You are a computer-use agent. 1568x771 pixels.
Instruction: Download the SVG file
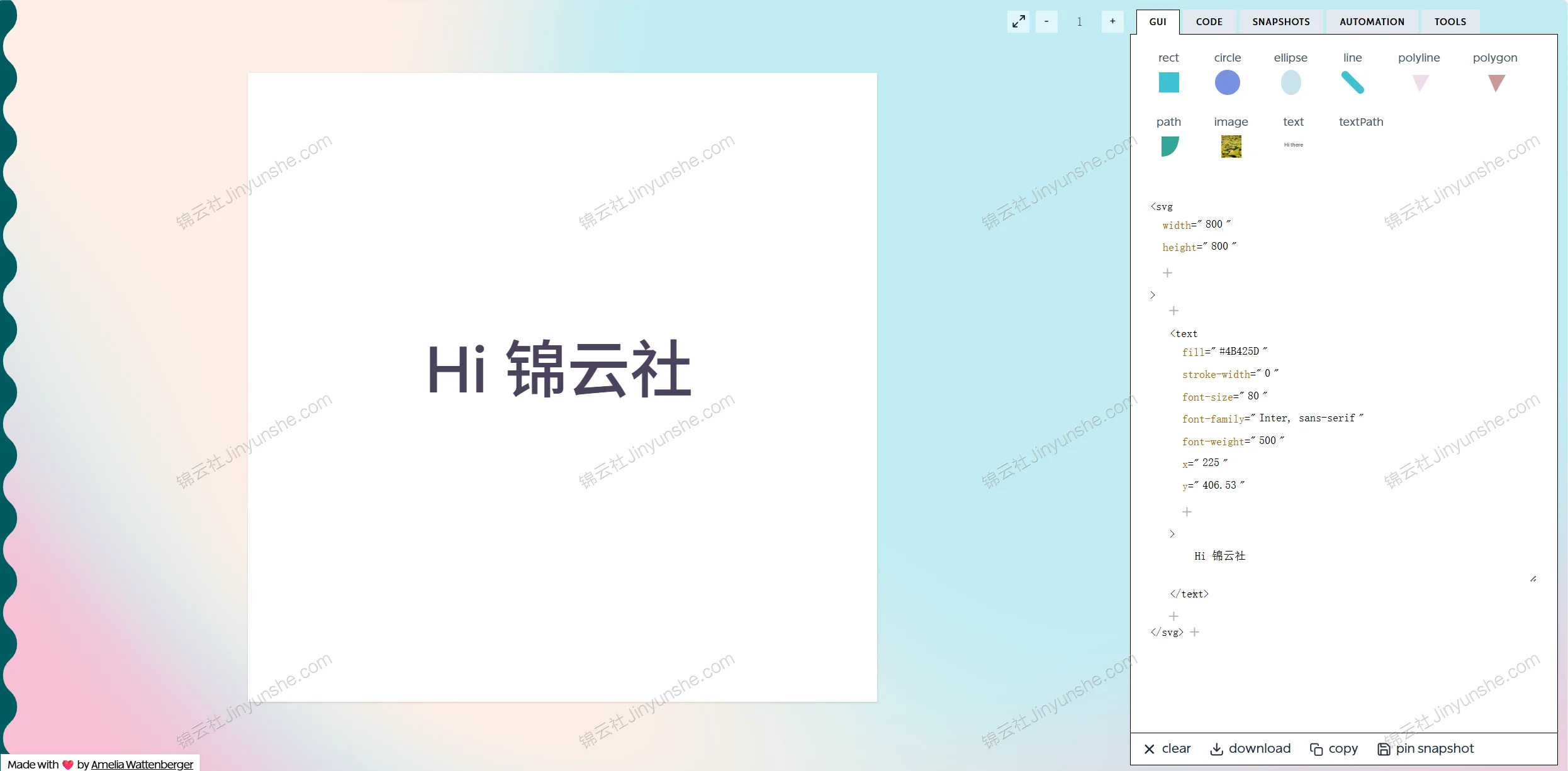coord(1250,749)
